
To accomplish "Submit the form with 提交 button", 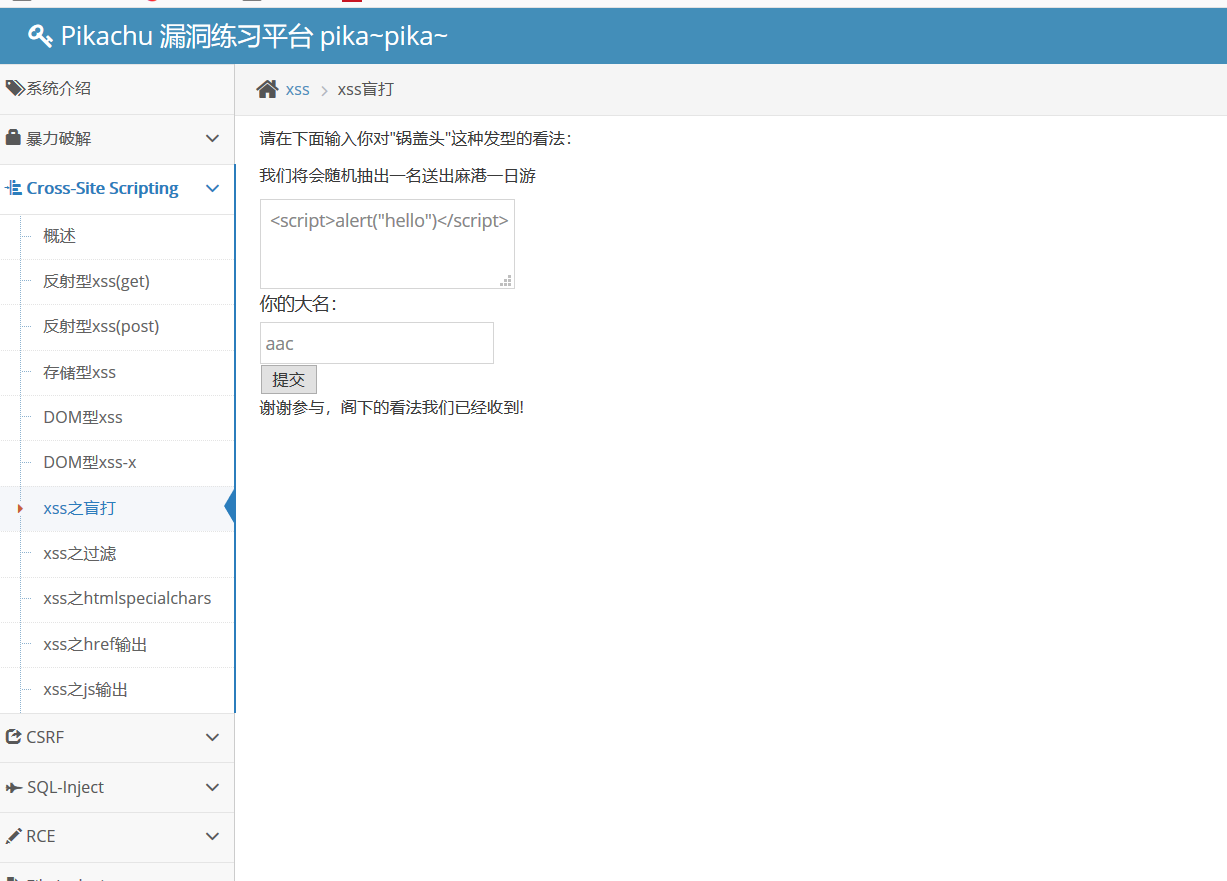I will point(288,380).
